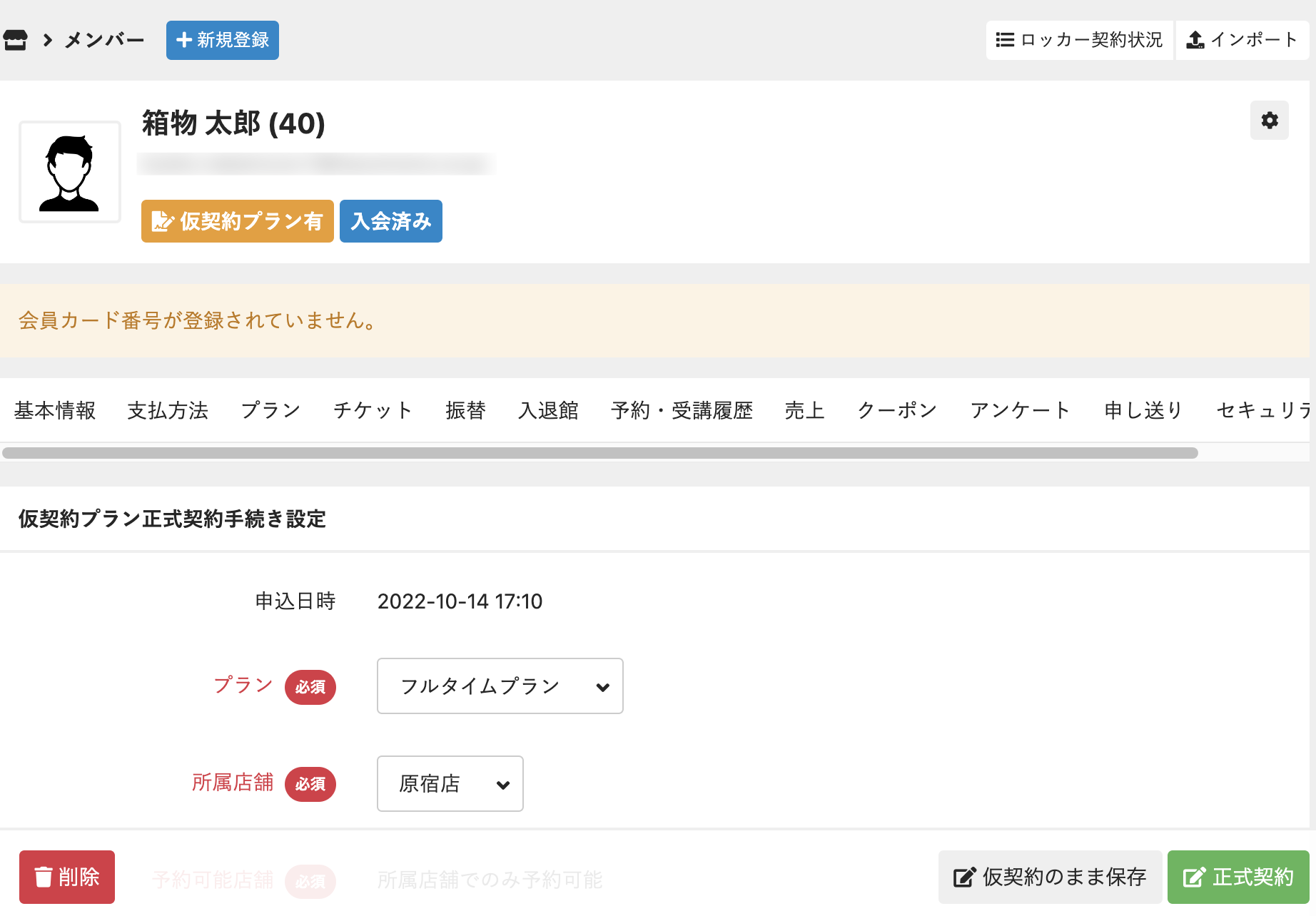Confirm with the green 正式契約 button
Viewport: 1316px width, 916px height.
coord(1238,877)
